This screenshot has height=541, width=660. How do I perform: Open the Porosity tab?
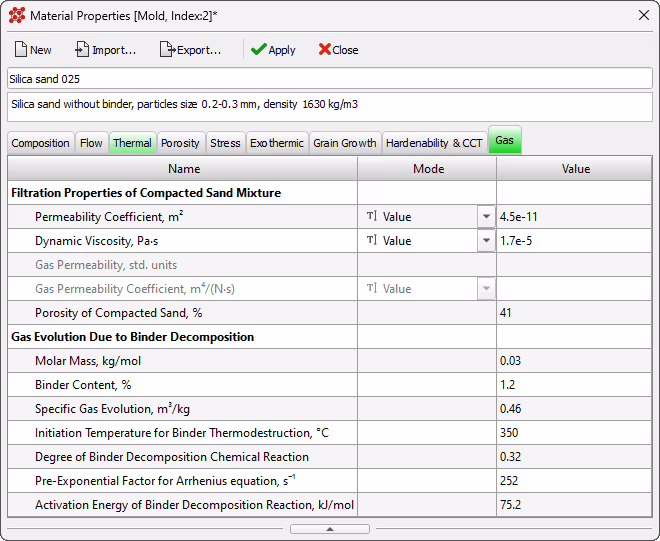click(180, 143)
